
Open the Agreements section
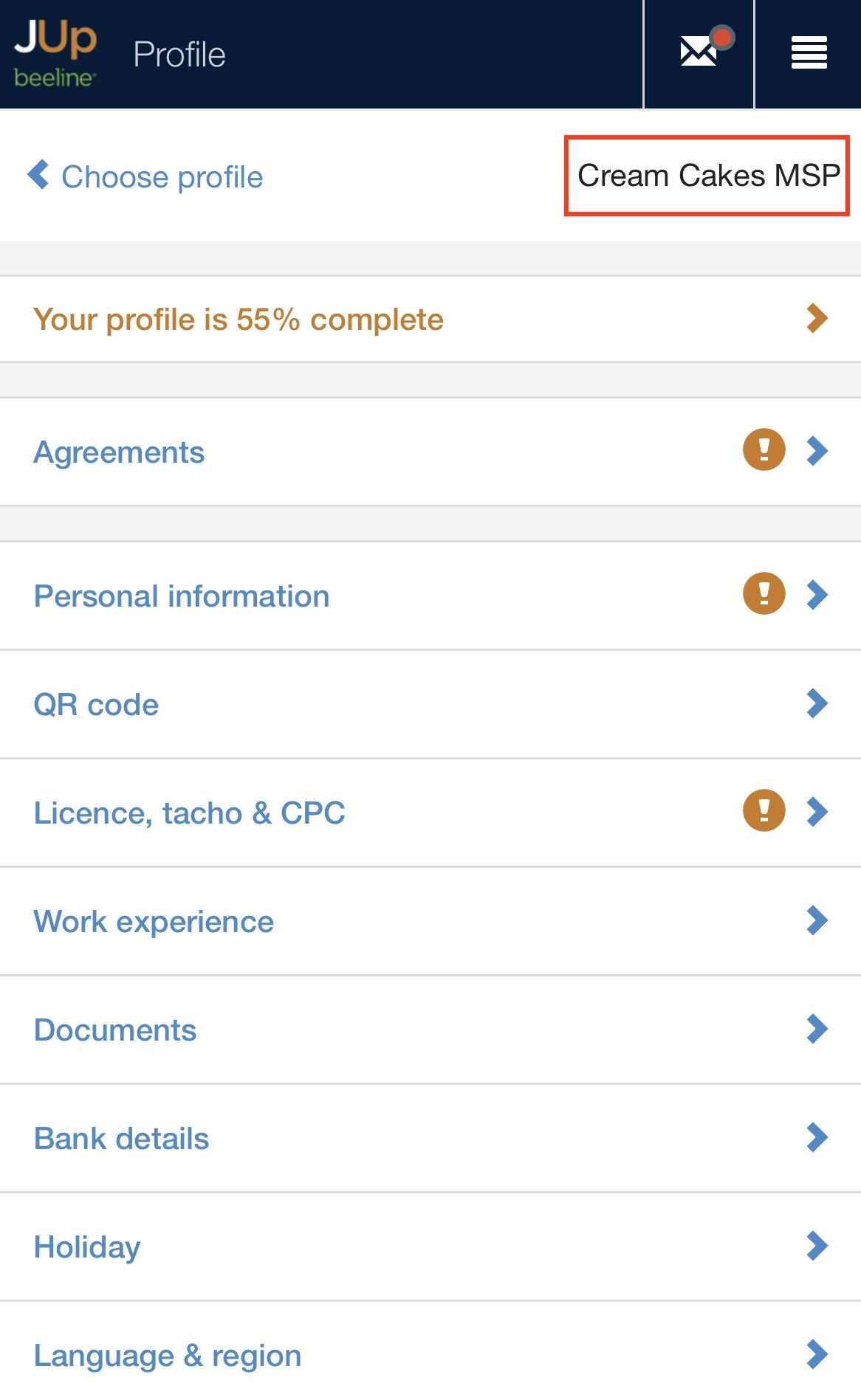(x=119, y=452)
